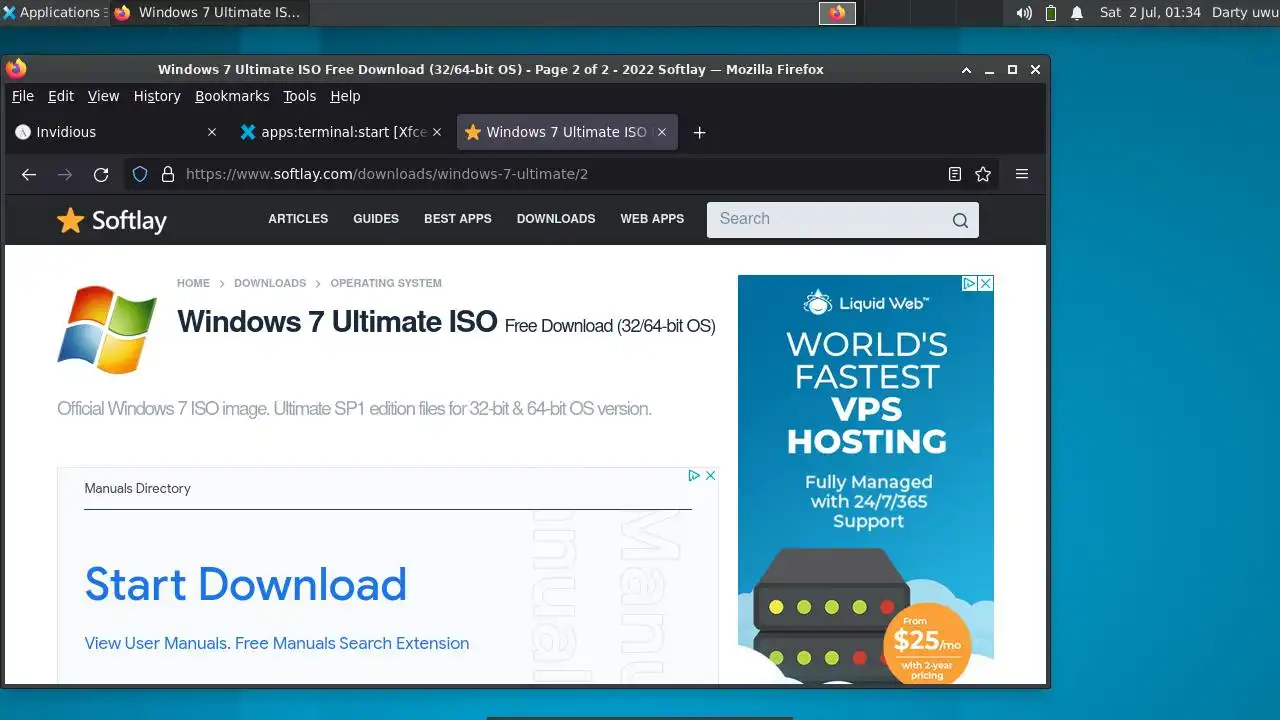Open Firefox hamburger application menu
Screen dimensions: 1280x720
click(x=1022, y=174)
